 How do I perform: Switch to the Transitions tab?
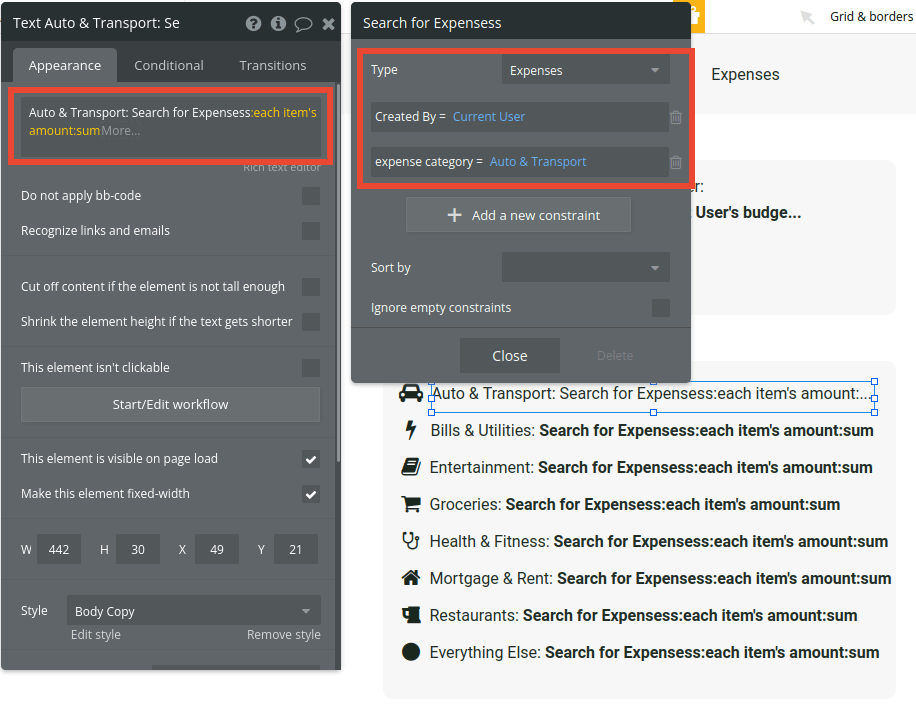[272, 65]
